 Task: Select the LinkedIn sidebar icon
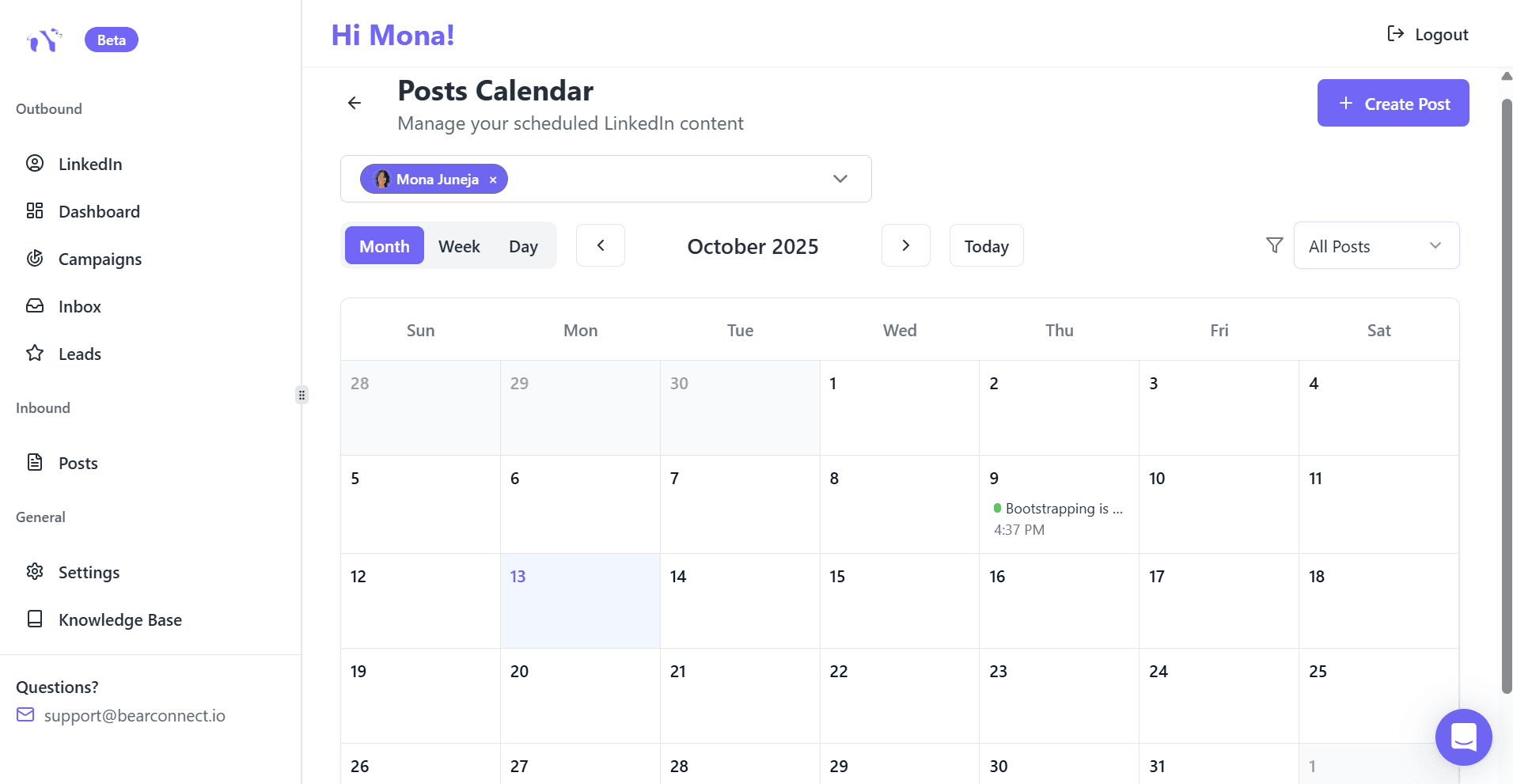35,163
